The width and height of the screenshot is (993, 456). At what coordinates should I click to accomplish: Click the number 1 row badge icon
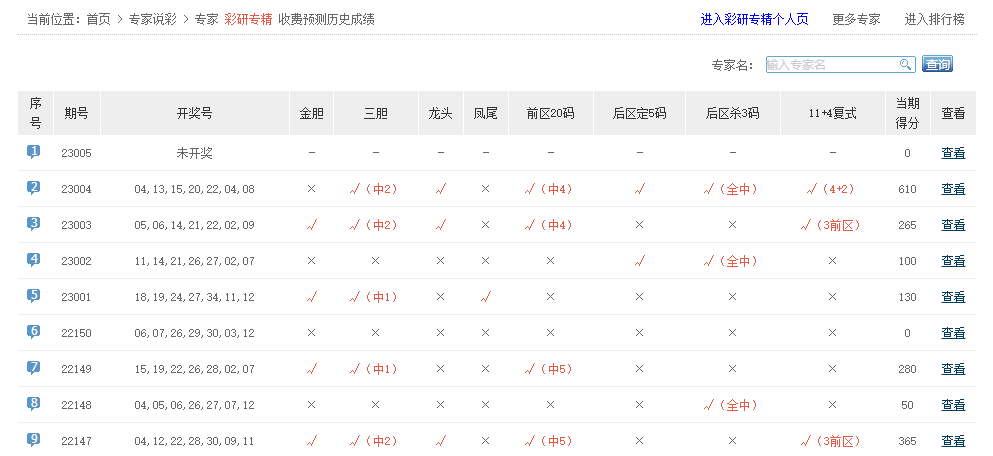[x=34, y=152]
